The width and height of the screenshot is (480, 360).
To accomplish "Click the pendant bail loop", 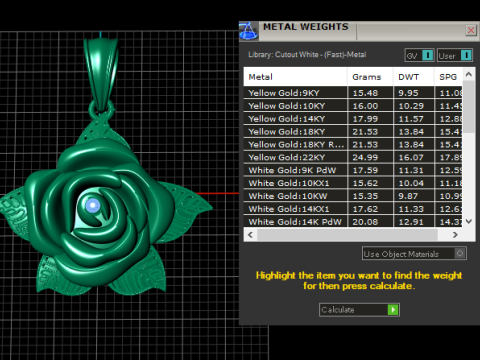I will (101, 73).
